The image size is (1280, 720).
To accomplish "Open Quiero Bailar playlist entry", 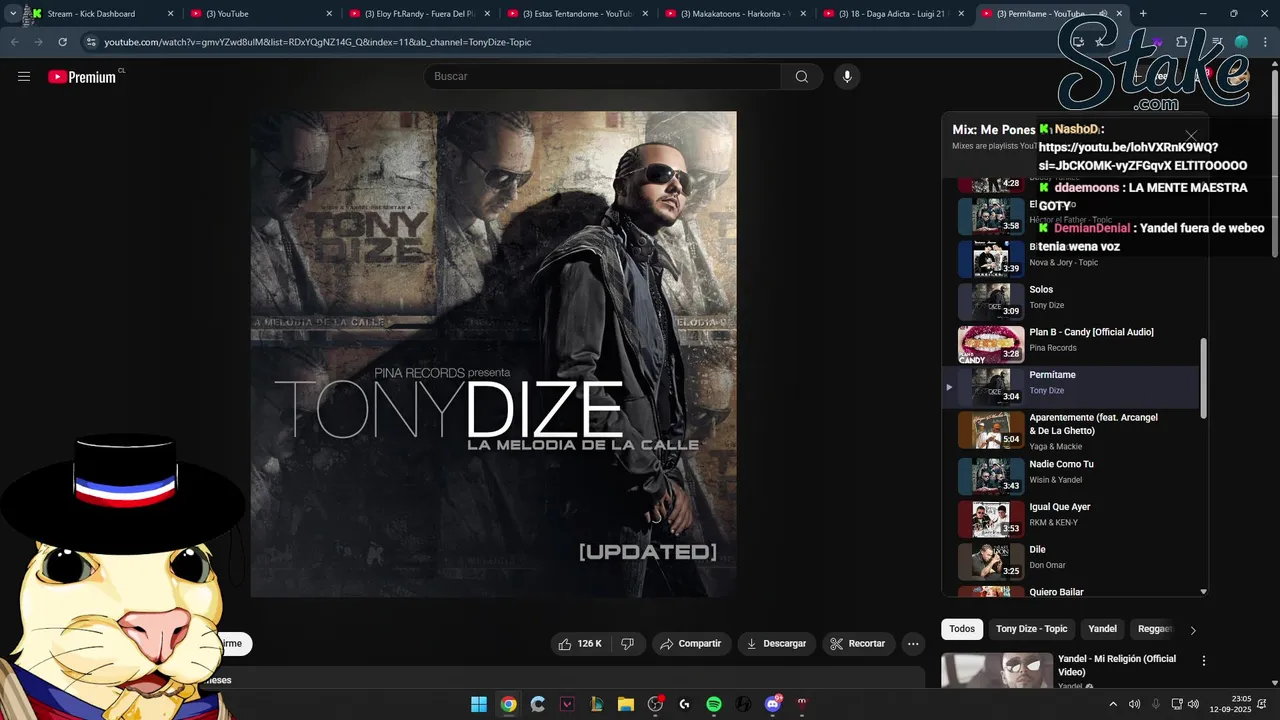I will (1070, 592).
